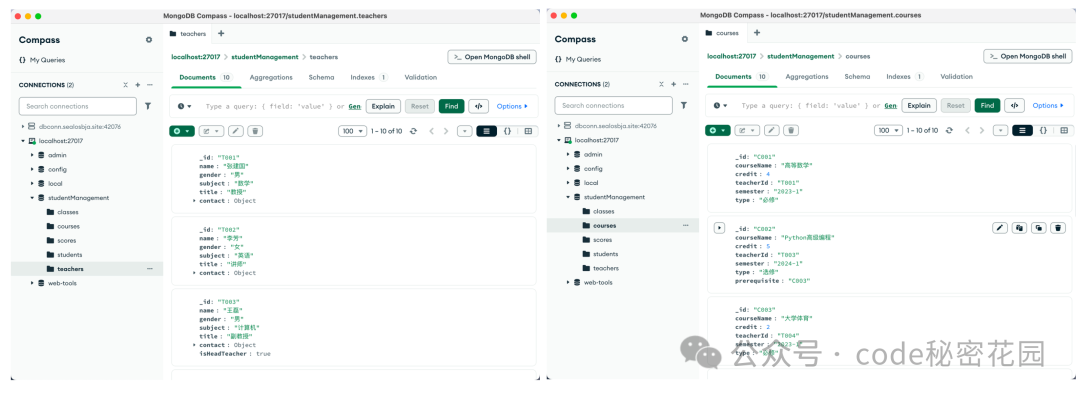Clone document C002
The width and height of the screenshot is (1080, 397).
(1039, 227)
